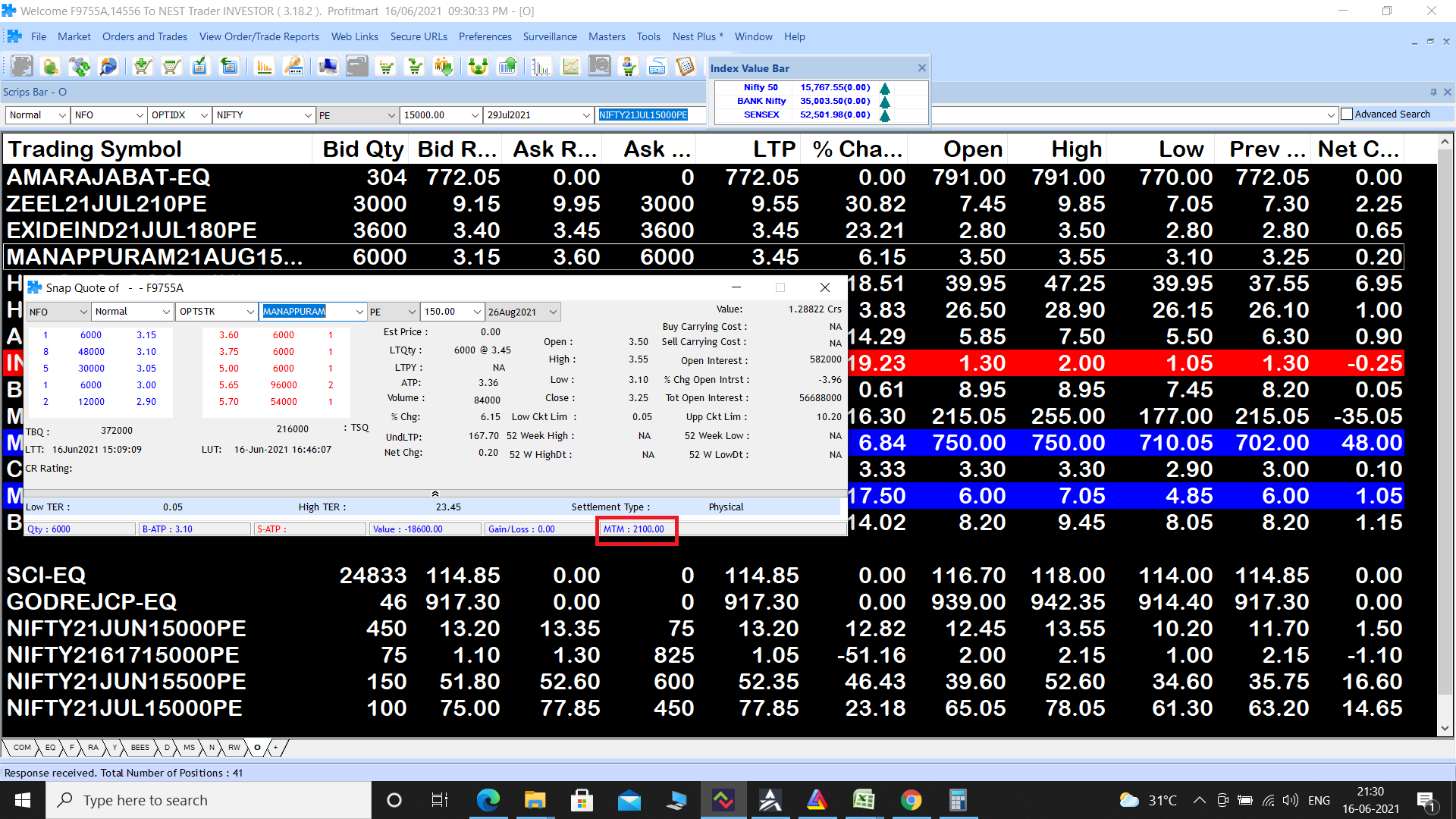Switch to the EQ market watch tab

(50, 748)
